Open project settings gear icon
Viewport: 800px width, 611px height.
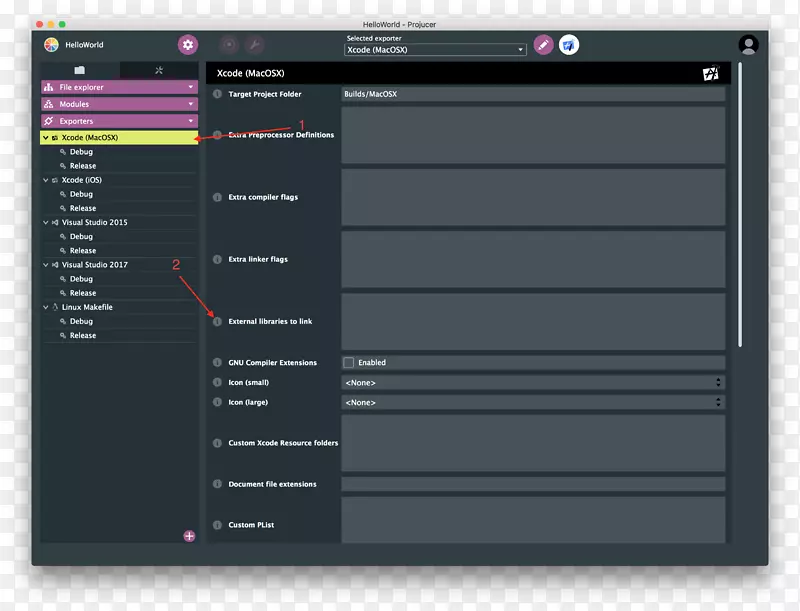pyautogui.click(x=188, y=45)
